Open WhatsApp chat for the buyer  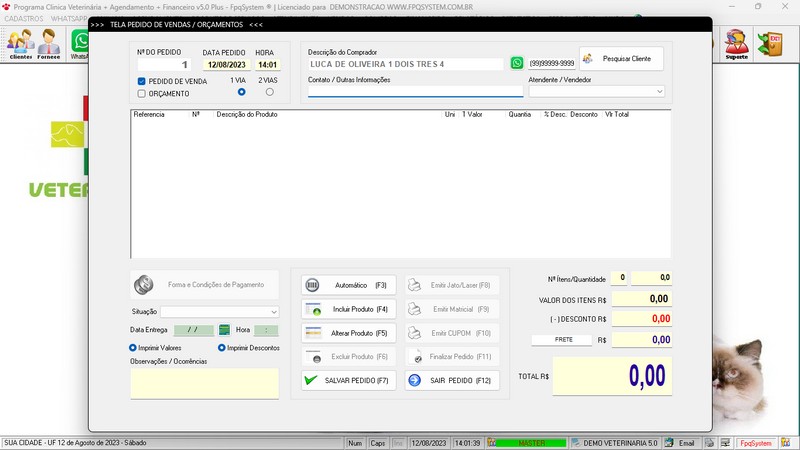point(517,63)
